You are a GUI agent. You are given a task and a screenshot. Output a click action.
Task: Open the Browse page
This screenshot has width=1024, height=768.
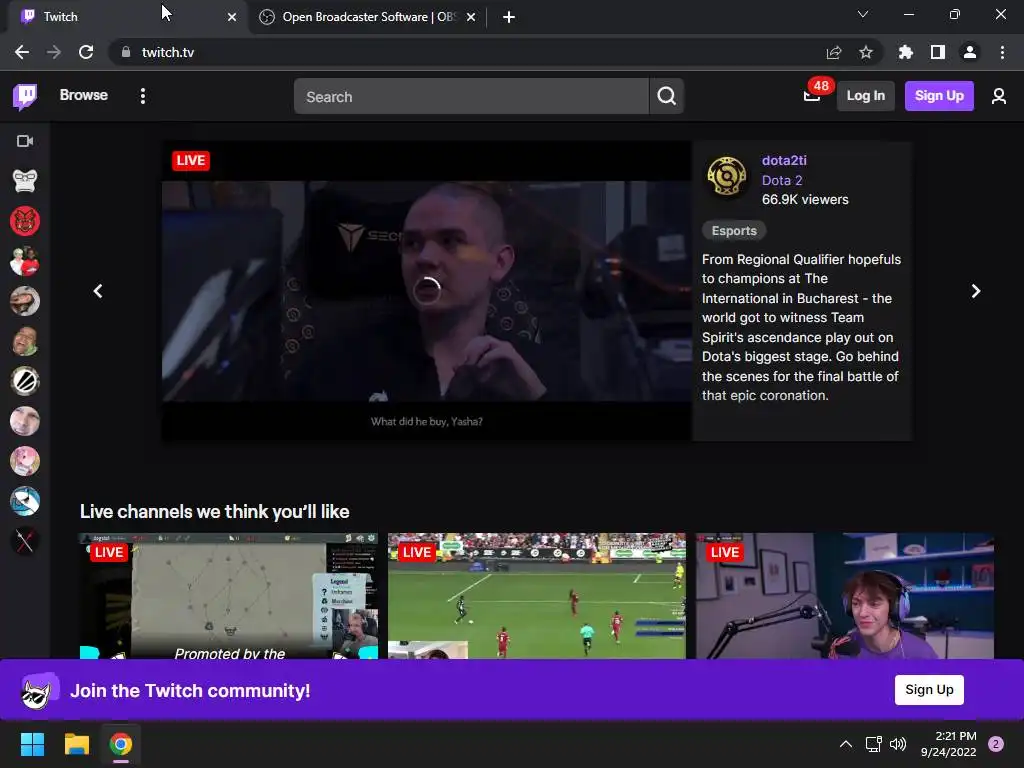tap(84, 95)
